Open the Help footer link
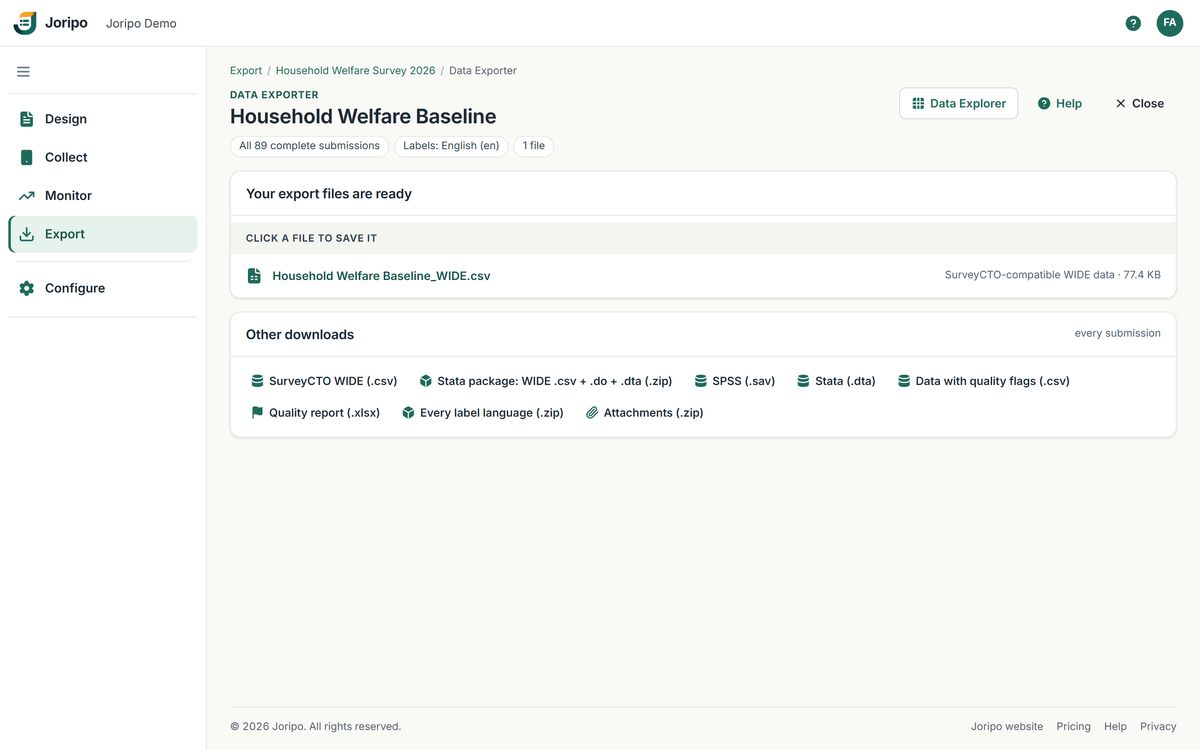The height and width of the screenshot is (750, 1200). (1115, 727)
